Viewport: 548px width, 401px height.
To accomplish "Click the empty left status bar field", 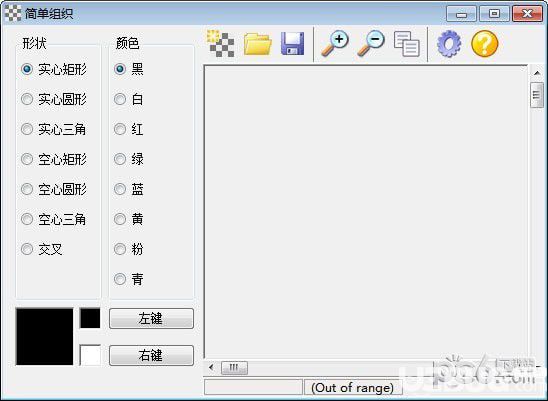I will (253, 387).
